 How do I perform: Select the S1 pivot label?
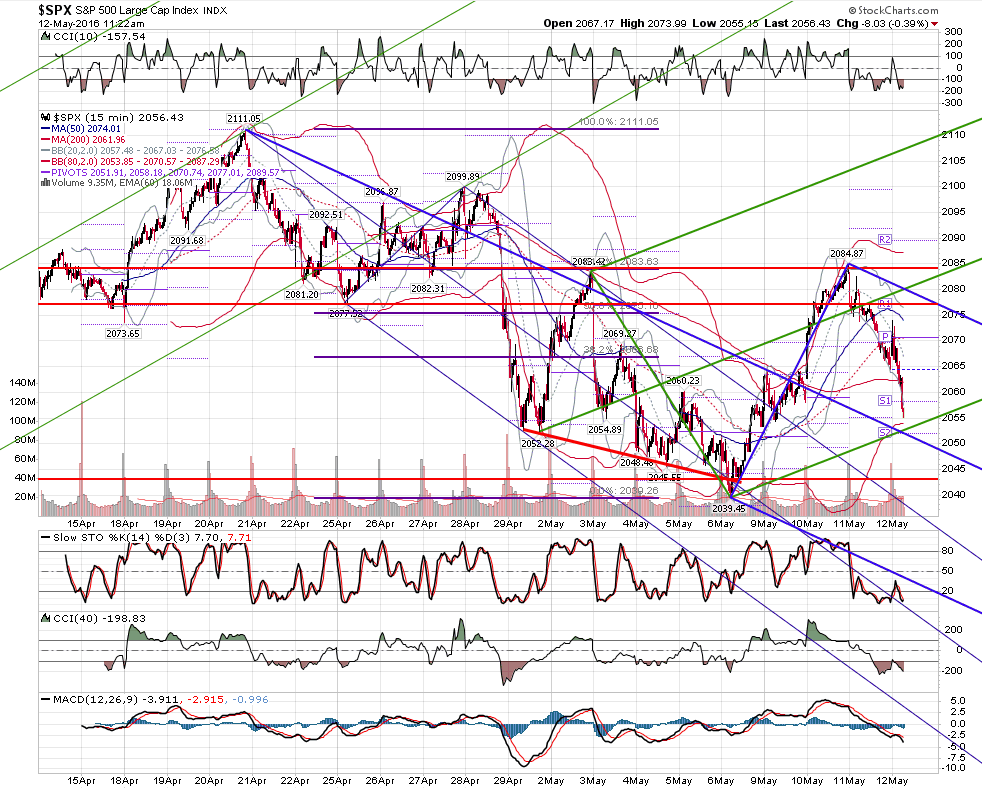[884, 400]
